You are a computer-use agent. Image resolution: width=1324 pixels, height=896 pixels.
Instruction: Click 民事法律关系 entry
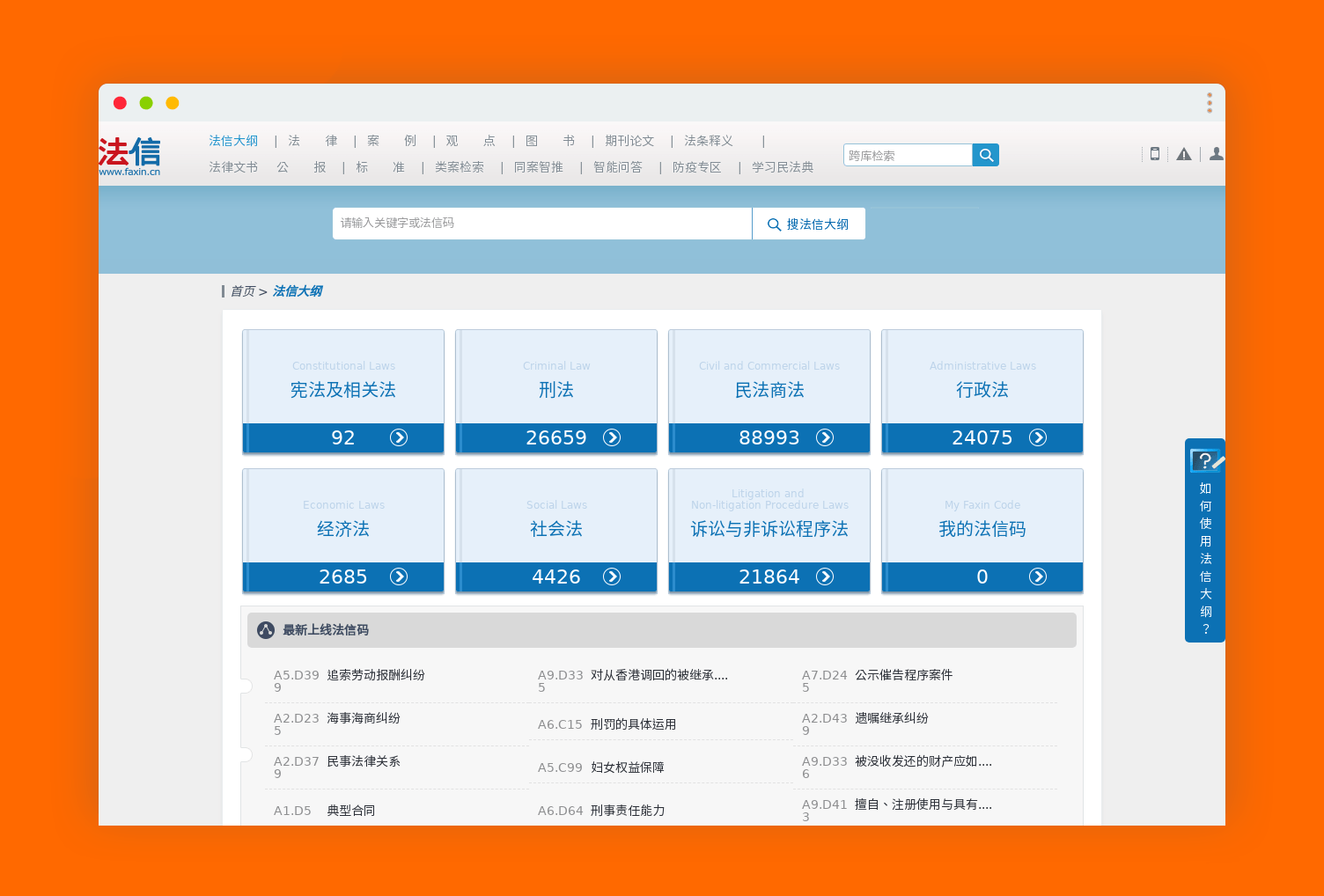coord(364,761)
